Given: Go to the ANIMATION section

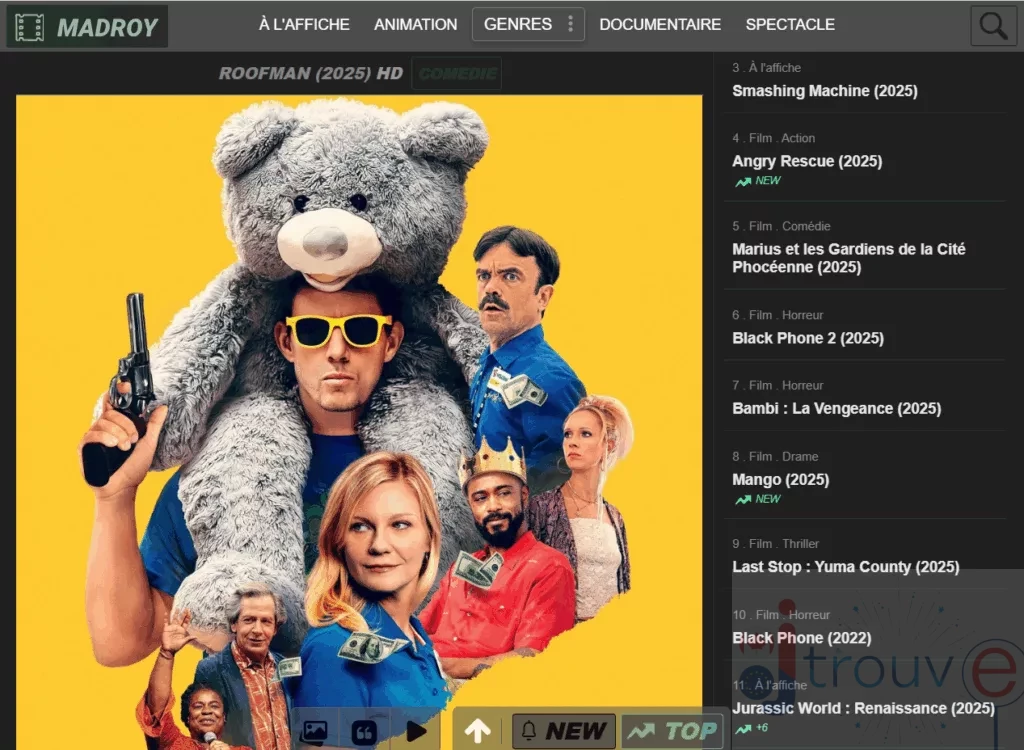Looking at the screenshot, I should click(x=415, y=24).
